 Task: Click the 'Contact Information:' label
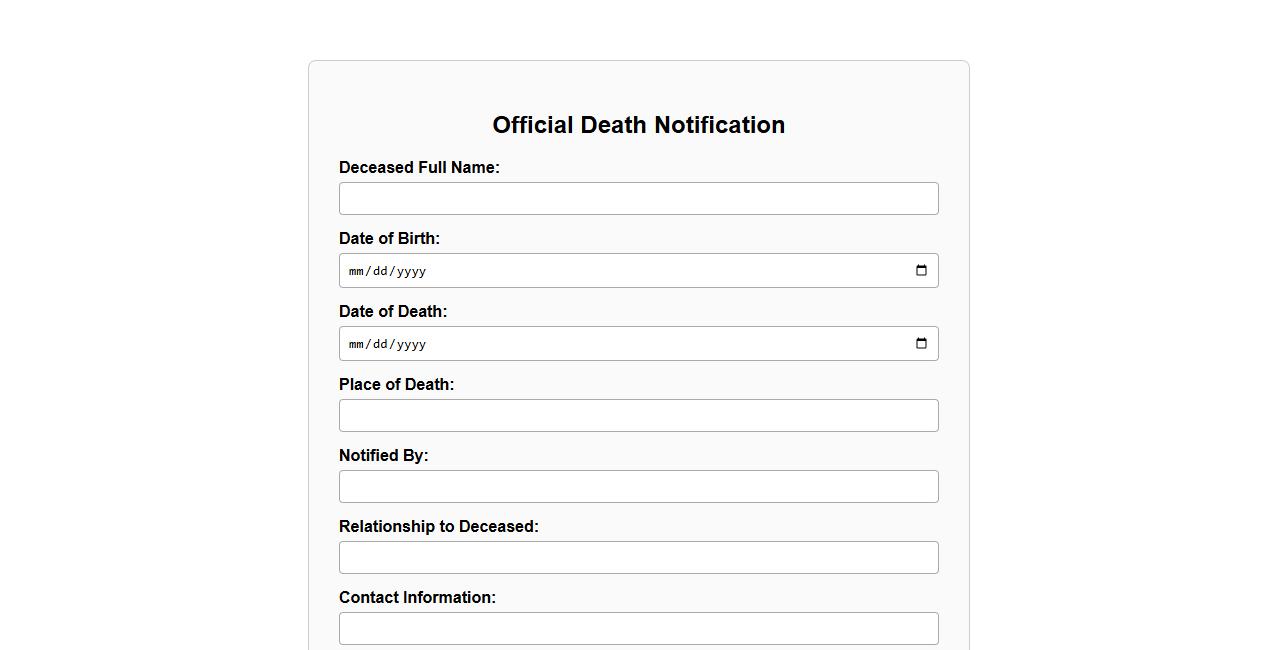417,597
